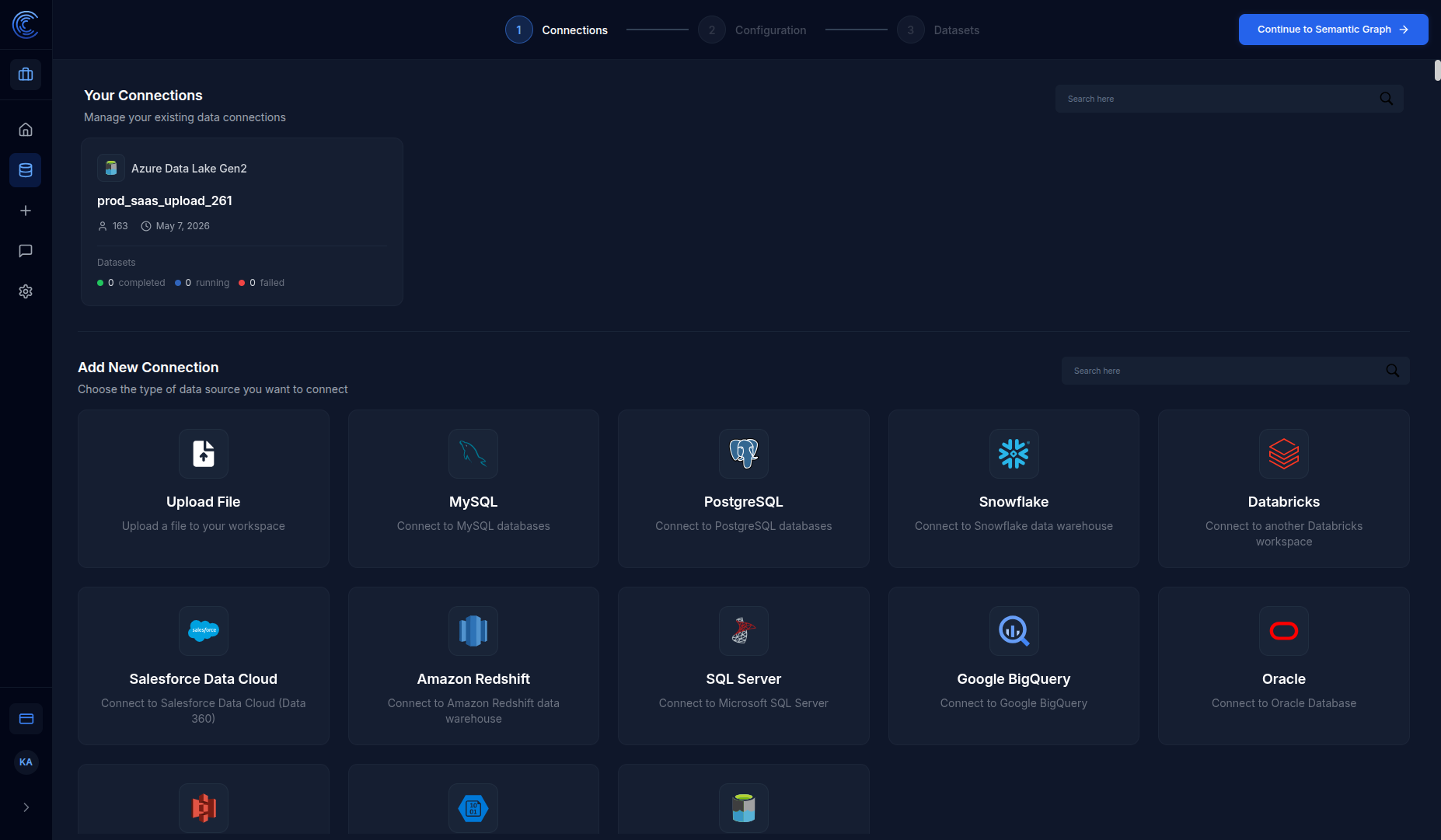Expand the sidebar with chevron arrow
This screenshot has height=840, width=1441.
click(x=26, y=807)
